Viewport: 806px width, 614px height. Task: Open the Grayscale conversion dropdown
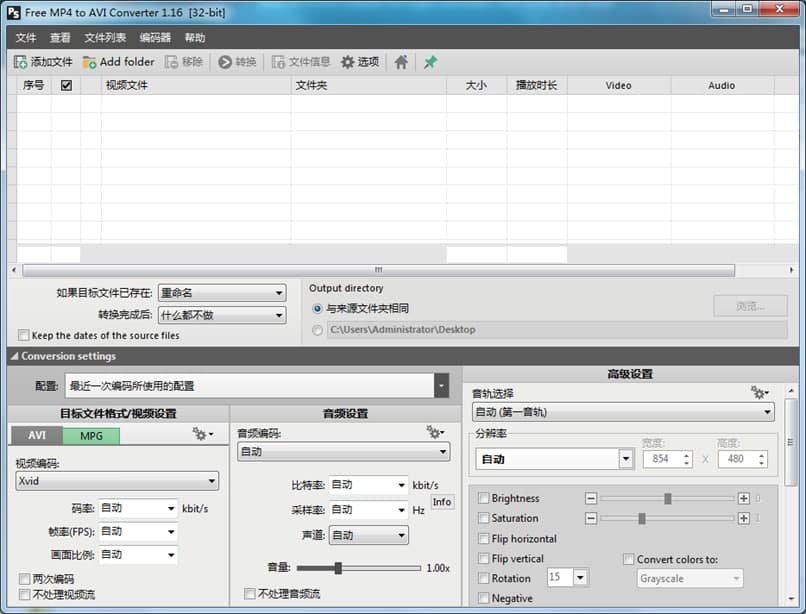click(x=689, y=578)
